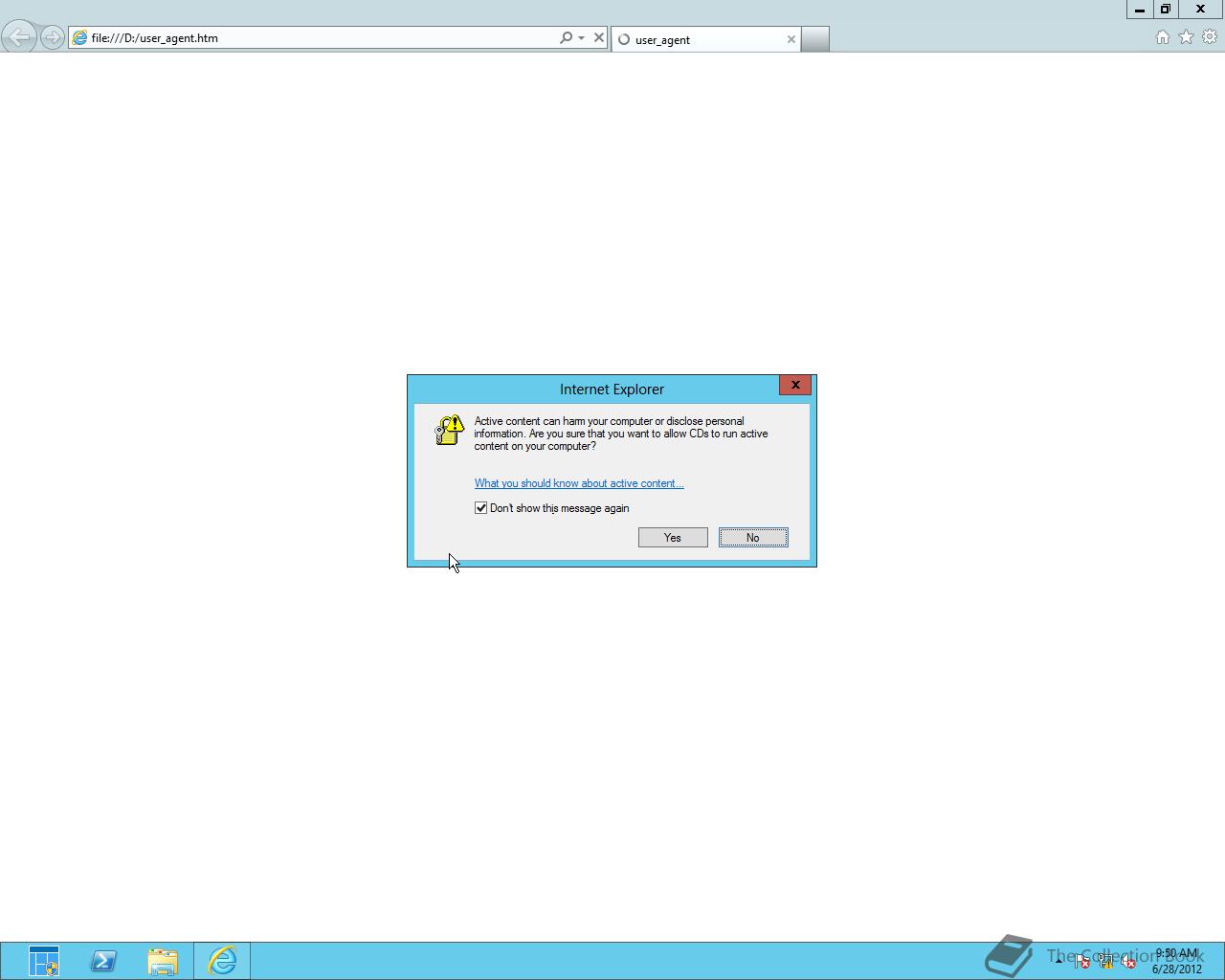The image size is (1225, 980).
Task: Open Server Manager from the taskbar
Action: coord(44,961)
